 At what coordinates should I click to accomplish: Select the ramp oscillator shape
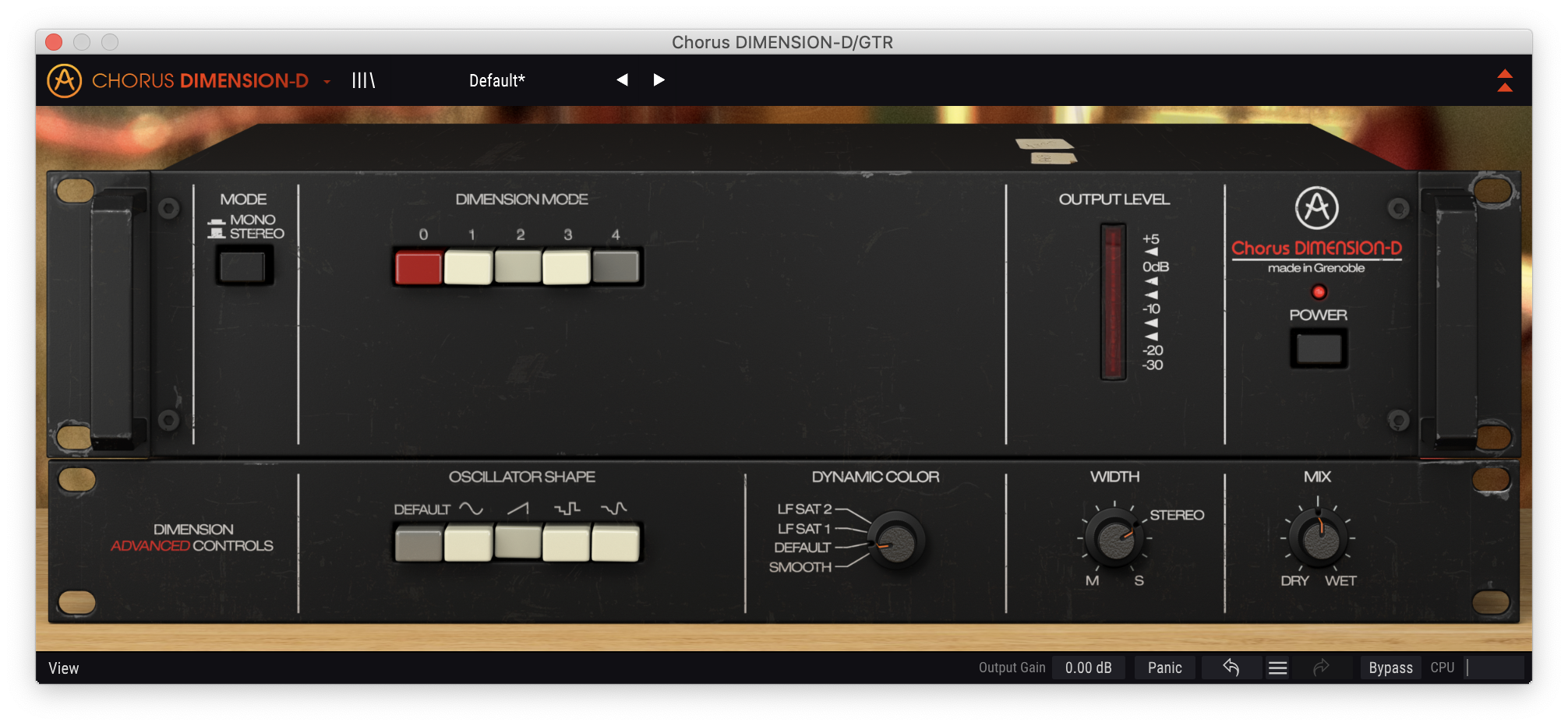tap(517, 541)
